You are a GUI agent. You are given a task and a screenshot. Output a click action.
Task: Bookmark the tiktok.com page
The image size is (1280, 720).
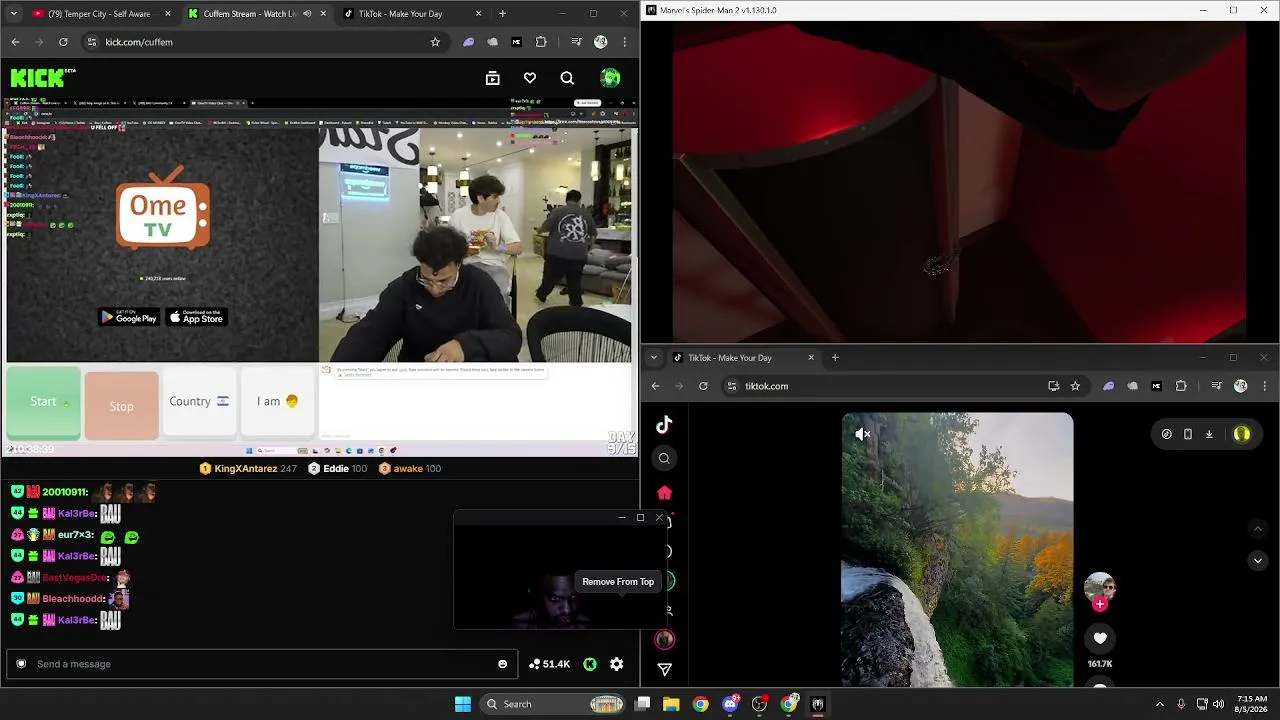click(x=1075, y=386)
